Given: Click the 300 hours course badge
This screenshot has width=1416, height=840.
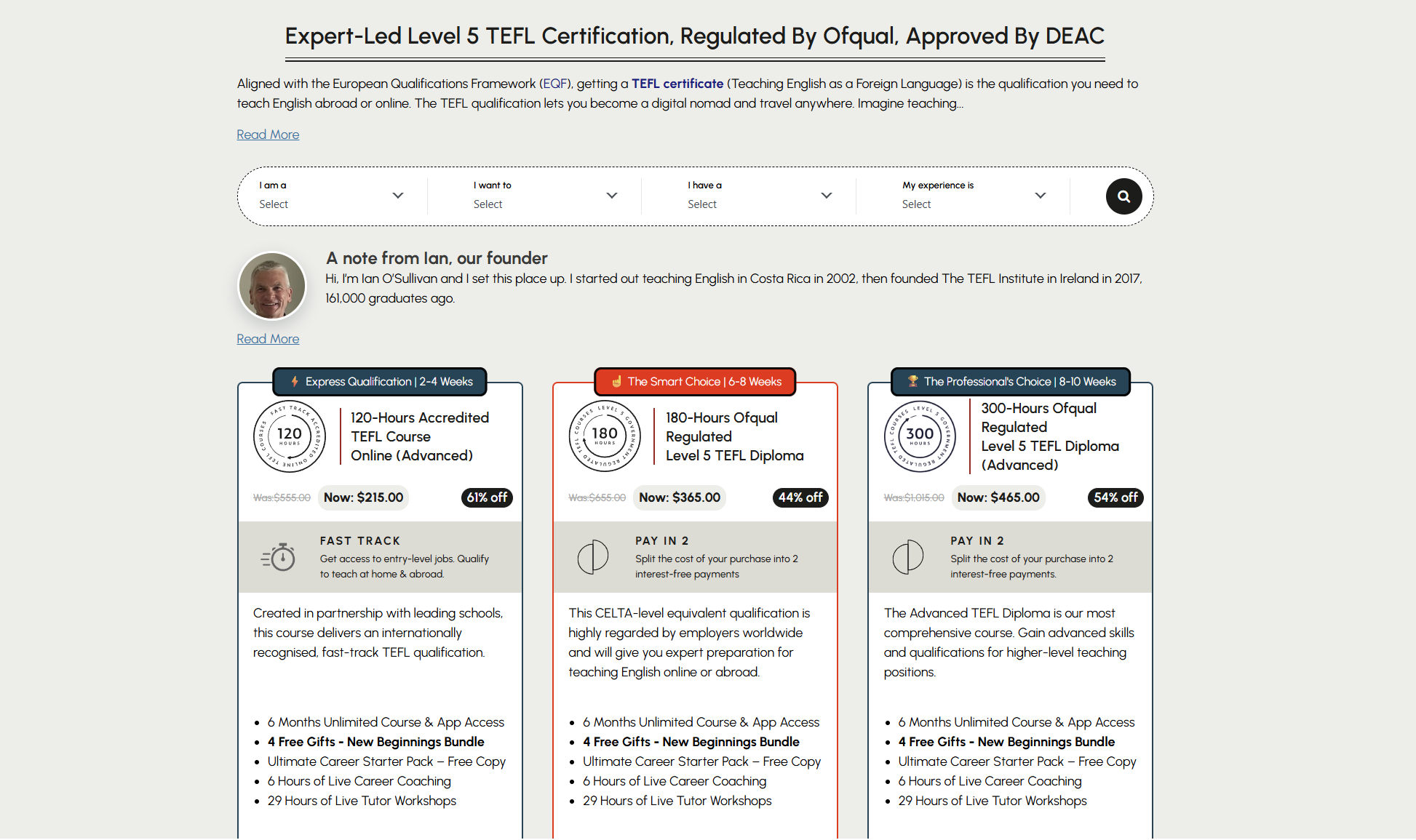Looking at the screenshot, I should click(920, 436).
